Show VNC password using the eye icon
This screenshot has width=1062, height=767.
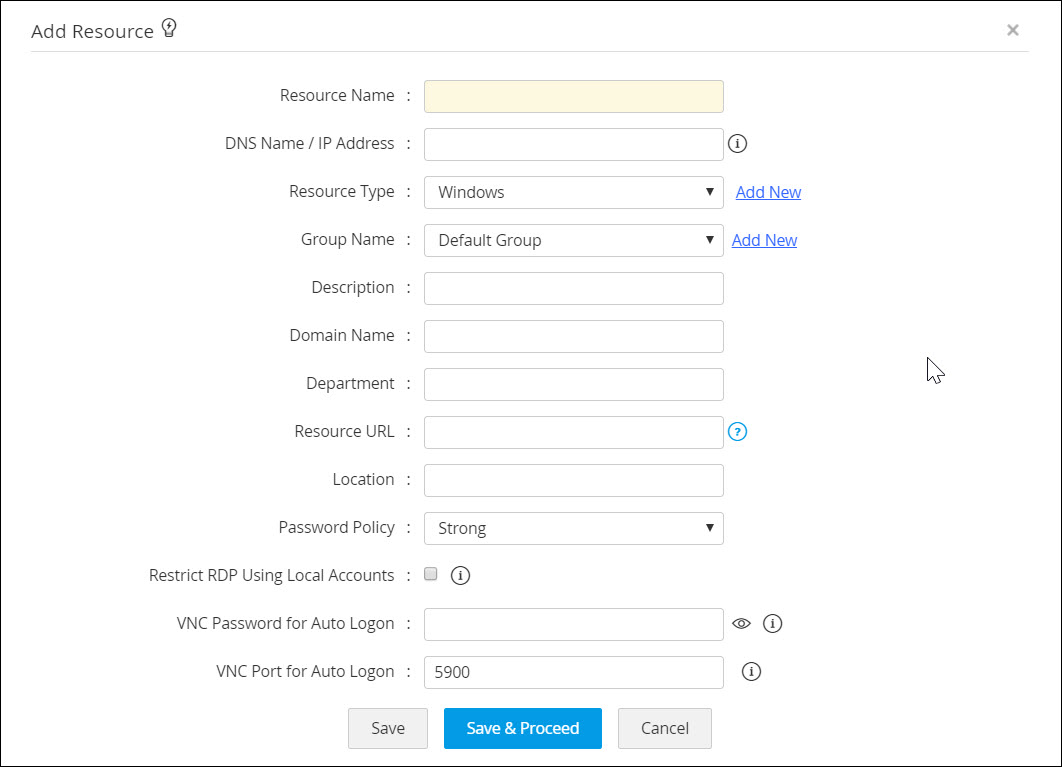[741, 623]
